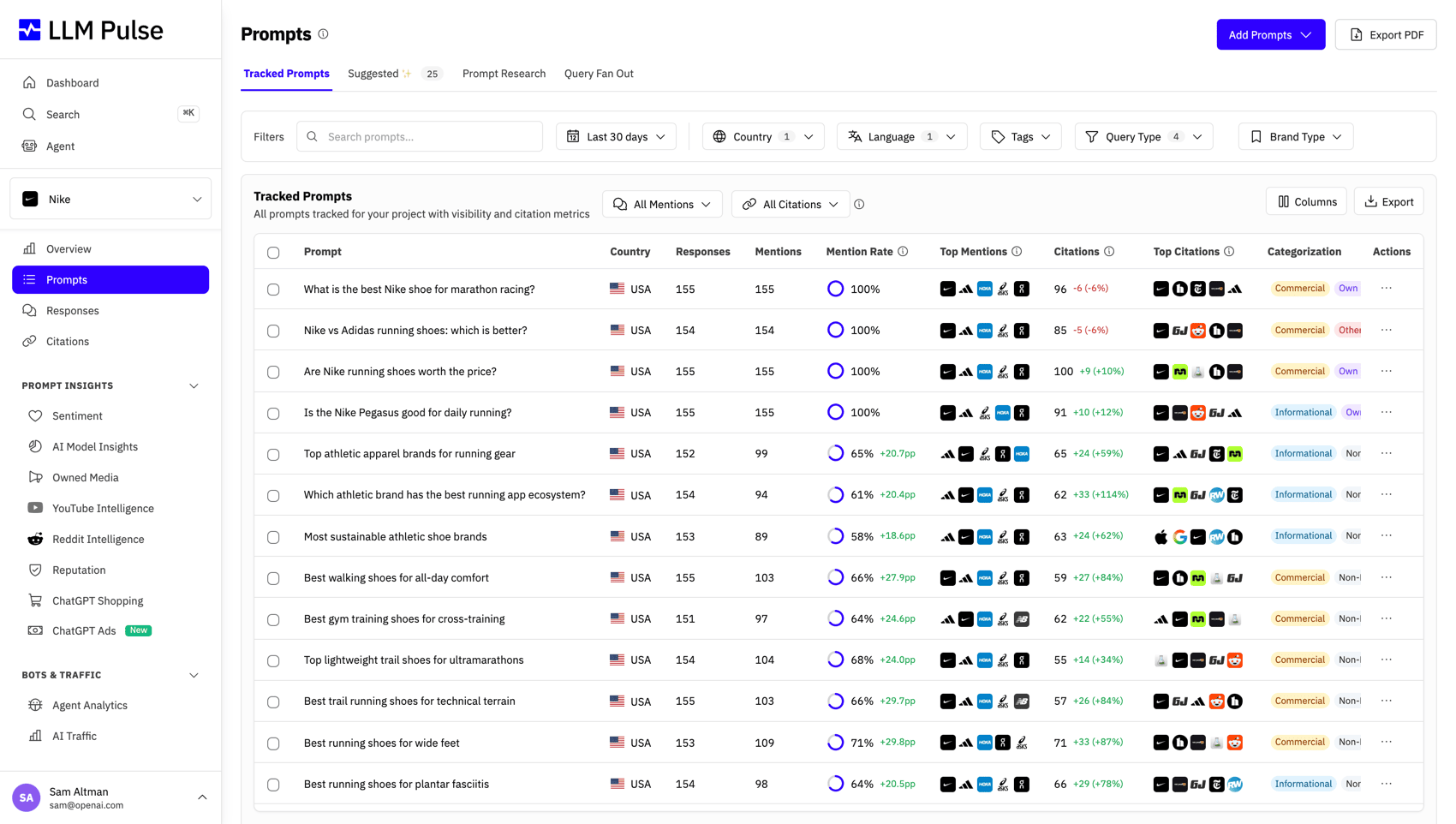Select checkbox for most sustainable shoe brands
1456x824 pixels.
coord(273,537)
